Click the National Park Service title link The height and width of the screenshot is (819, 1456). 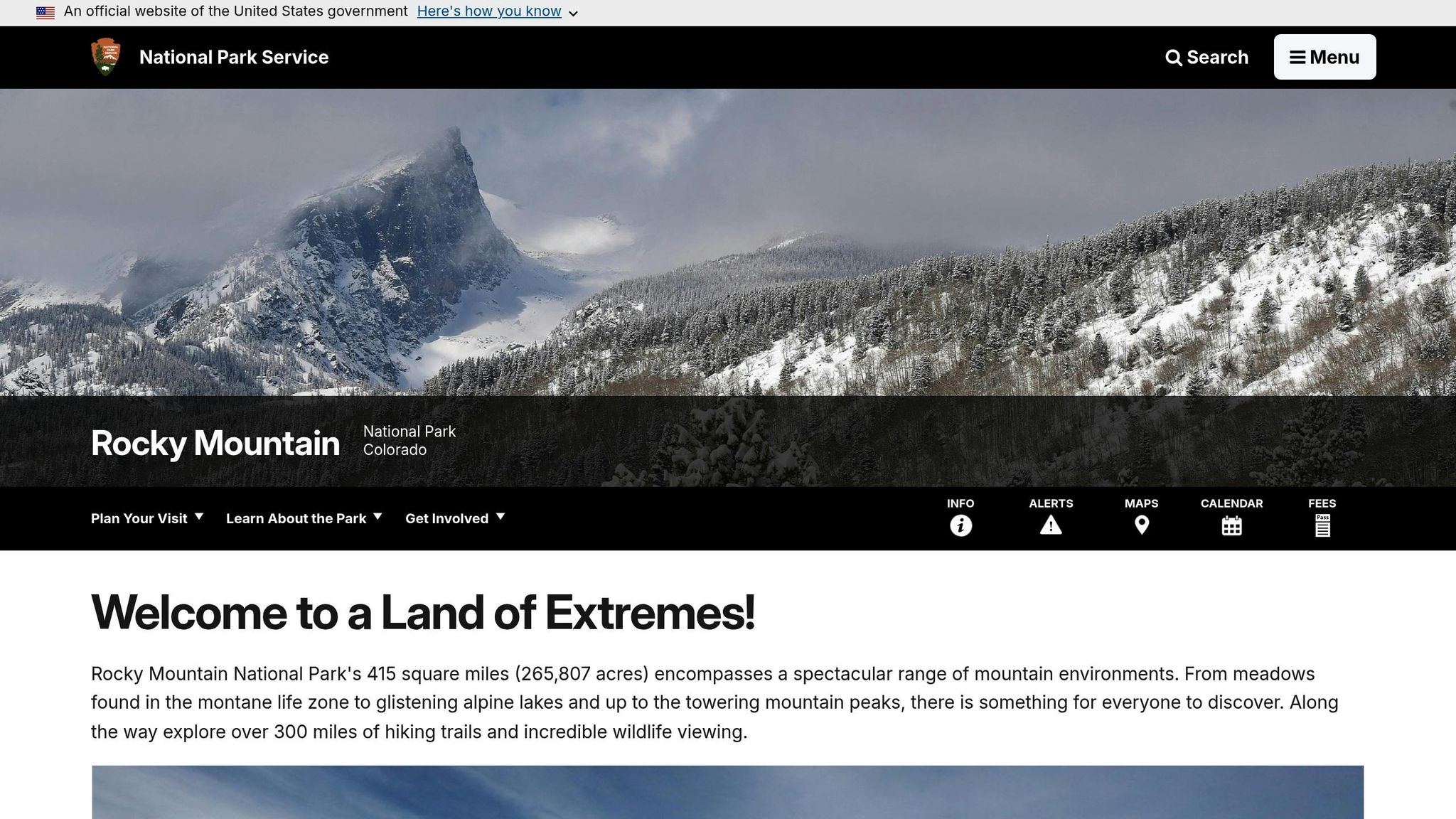(234, 57)
